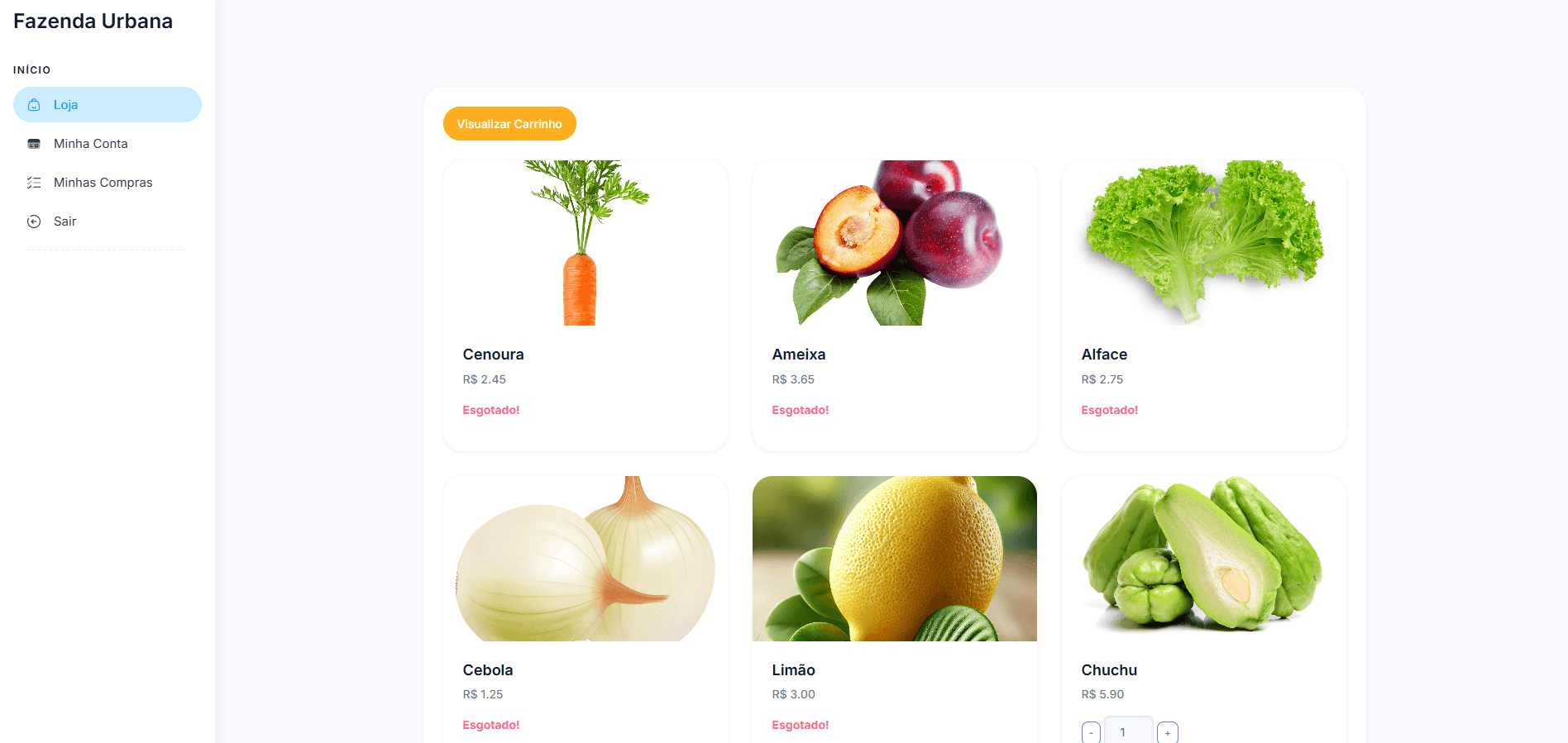The image size is (1568, 743).
Task: Click the Ameixa plum product image
Action: [x=895, y=243]
